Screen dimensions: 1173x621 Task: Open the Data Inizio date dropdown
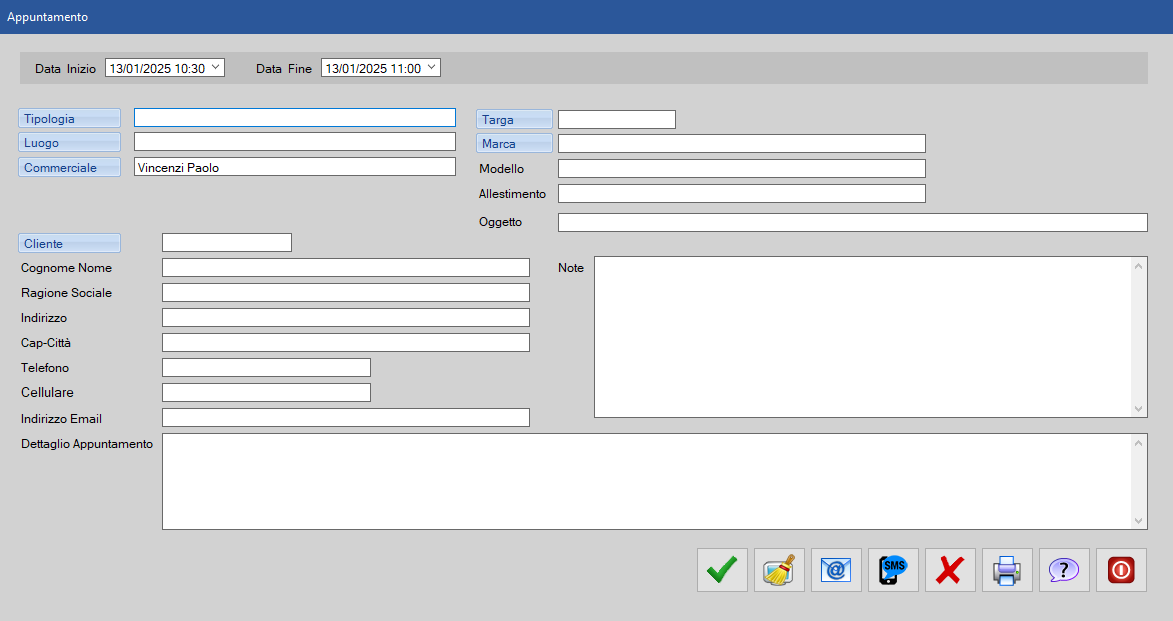click(x=216, y=68)
